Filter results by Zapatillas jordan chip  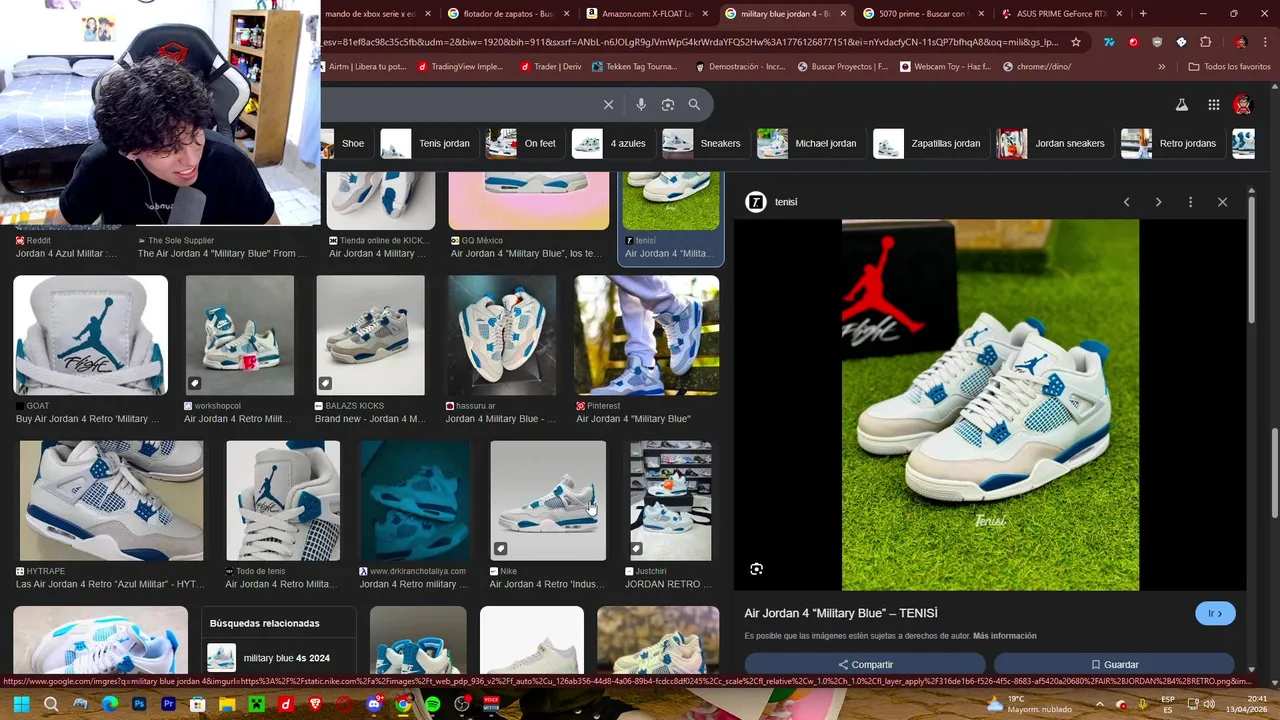[x=930, y=143]
